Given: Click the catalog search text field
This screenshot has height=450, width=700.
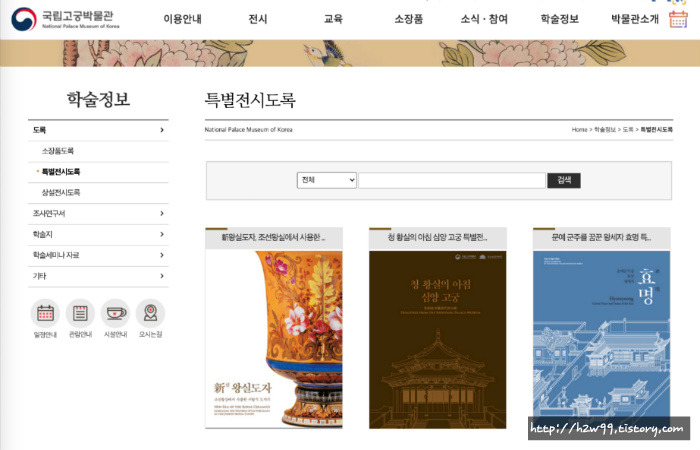Looking at the screenshot, I should click(x=452, y=180).
